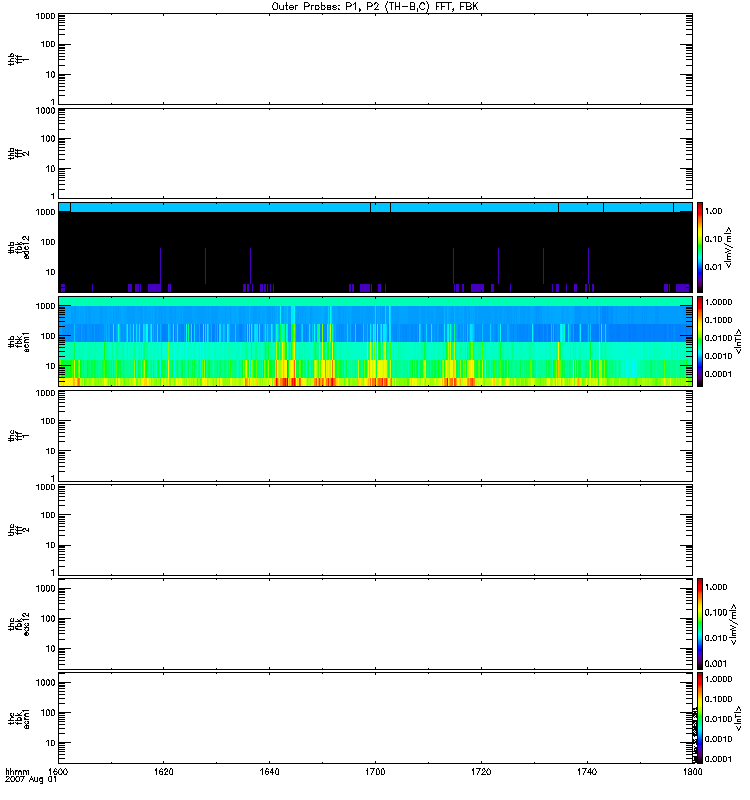750x800 pixels.
Task: Click the 1800 time tick label
Action: point(690,772)
